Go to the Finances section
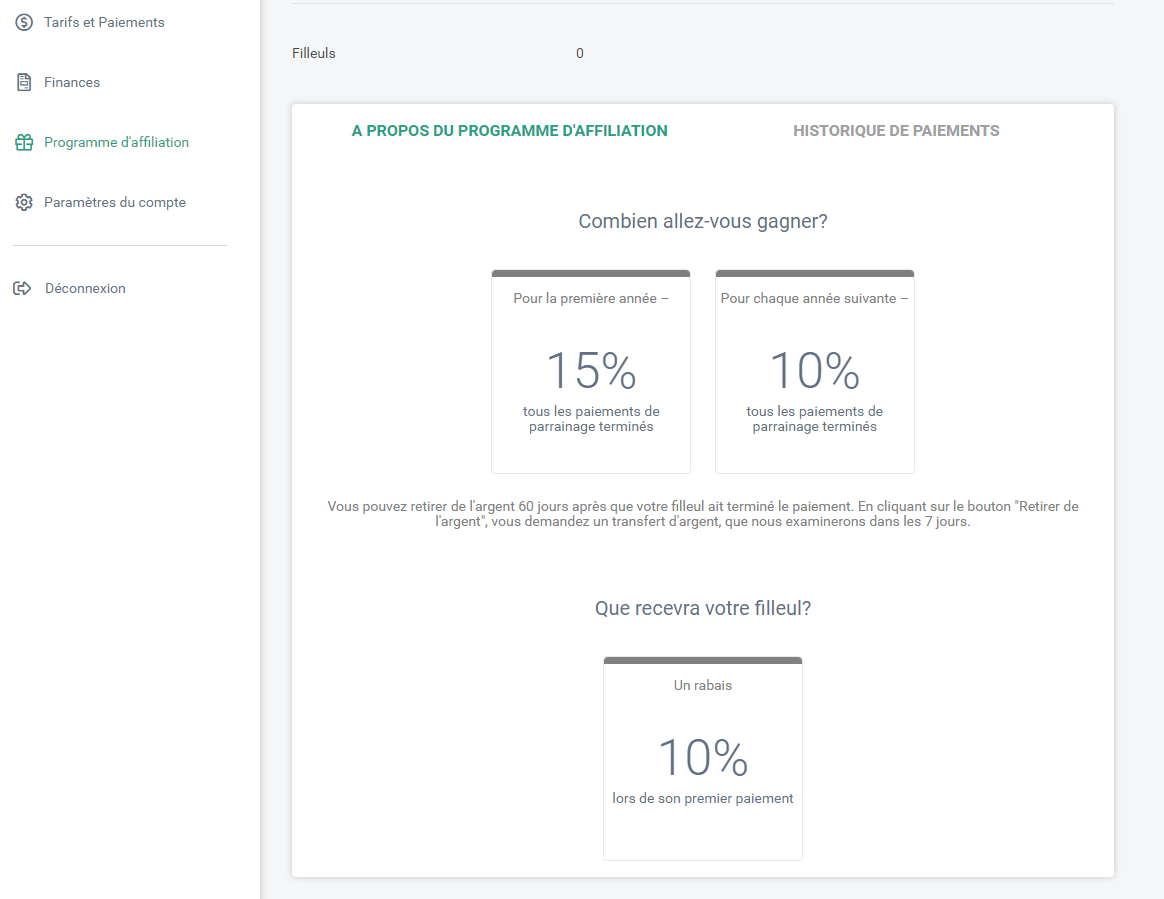 point(72,82)
